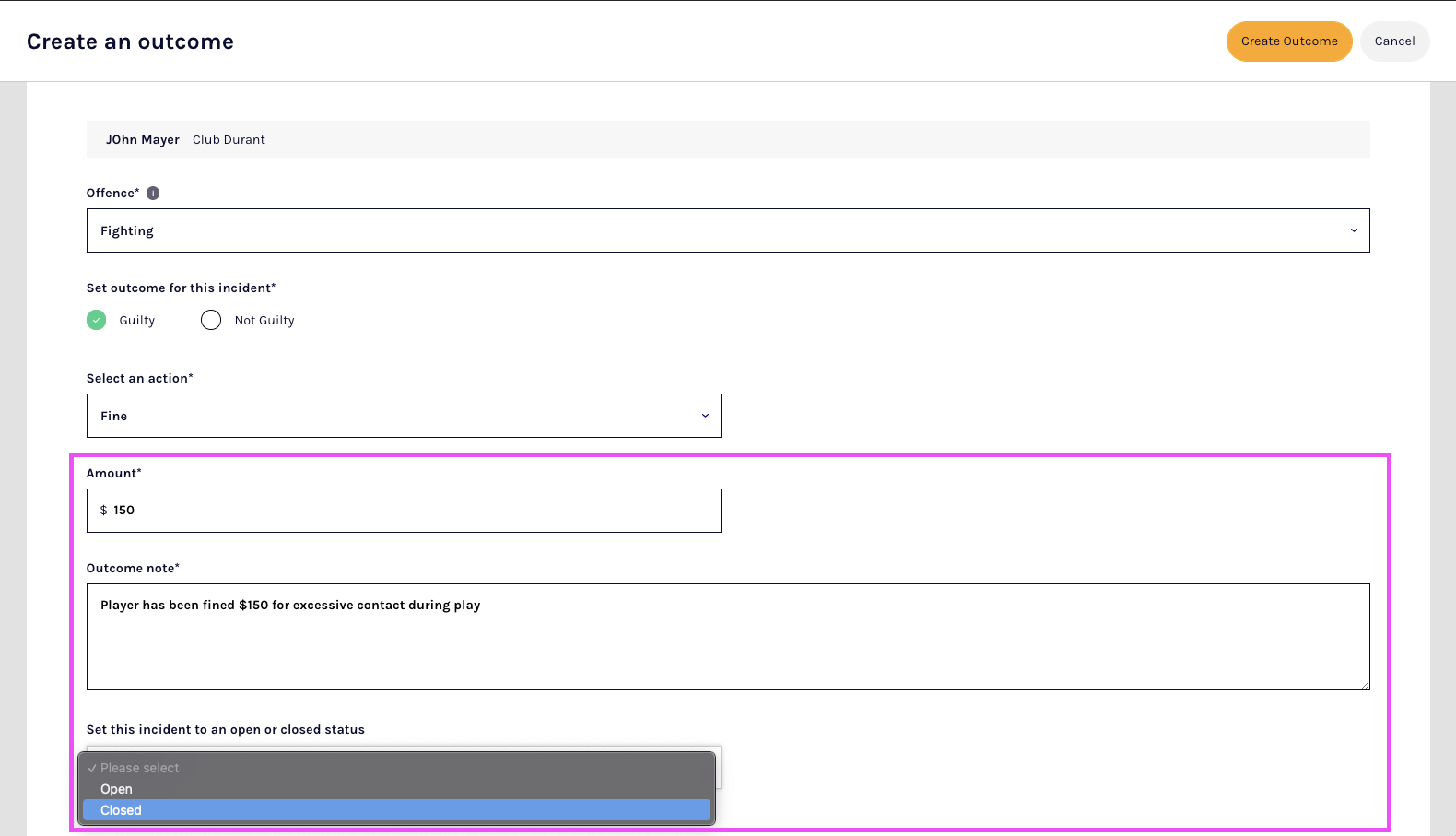Click the JOhn Mayer name
The height and width of the screenshot is (836, 1456).
(x=143, y=140)
